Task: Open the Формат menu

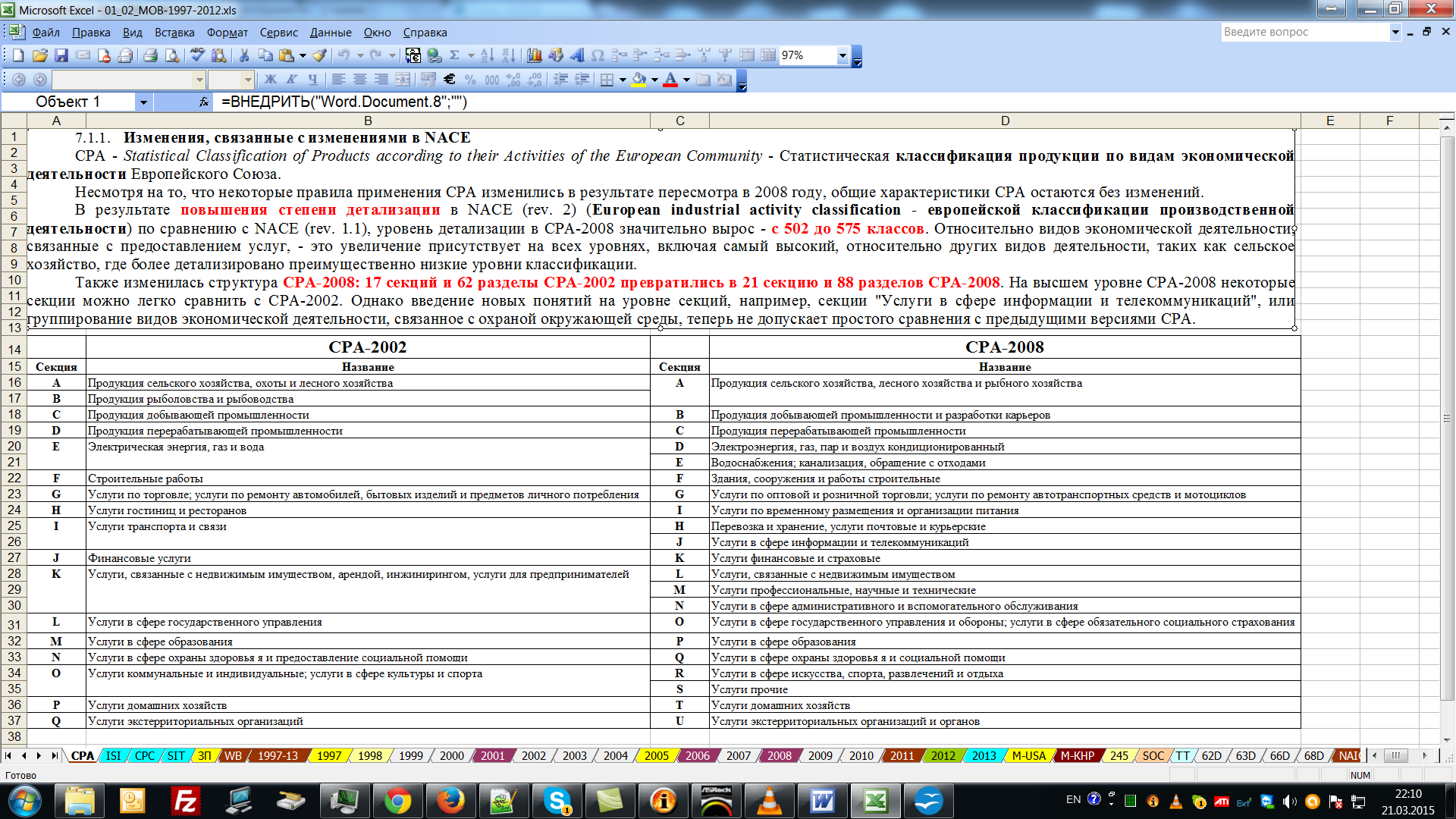Action: (x=227, y=33)
